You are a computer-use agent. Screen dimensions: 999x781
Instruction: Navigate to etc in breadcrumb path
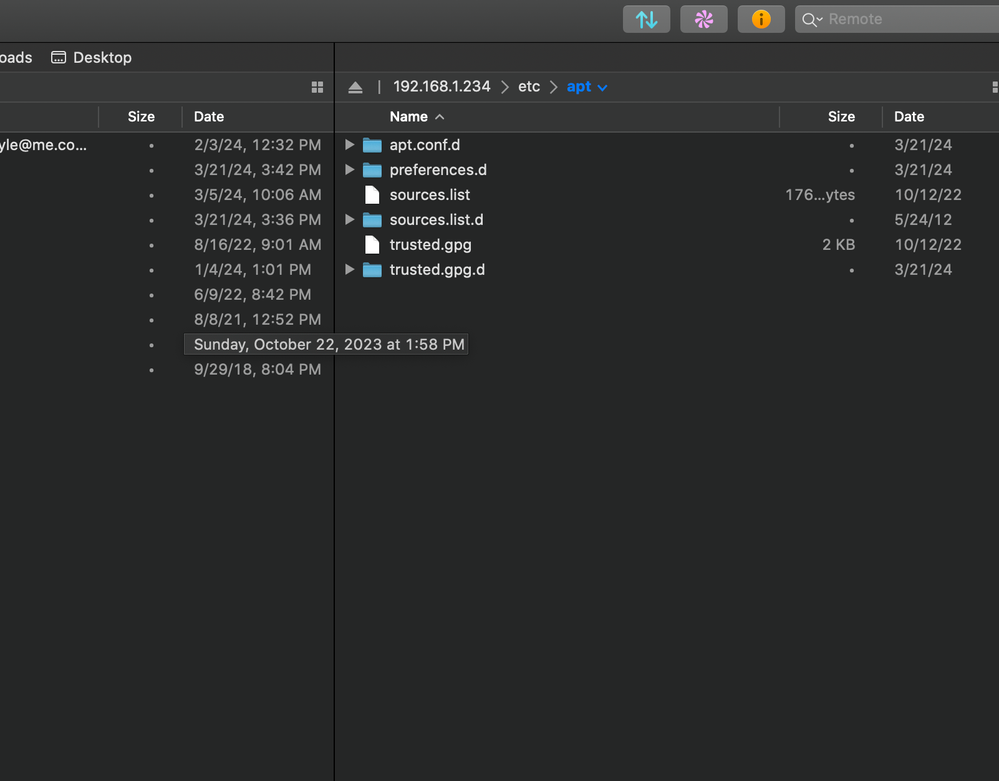coord(529,87)
